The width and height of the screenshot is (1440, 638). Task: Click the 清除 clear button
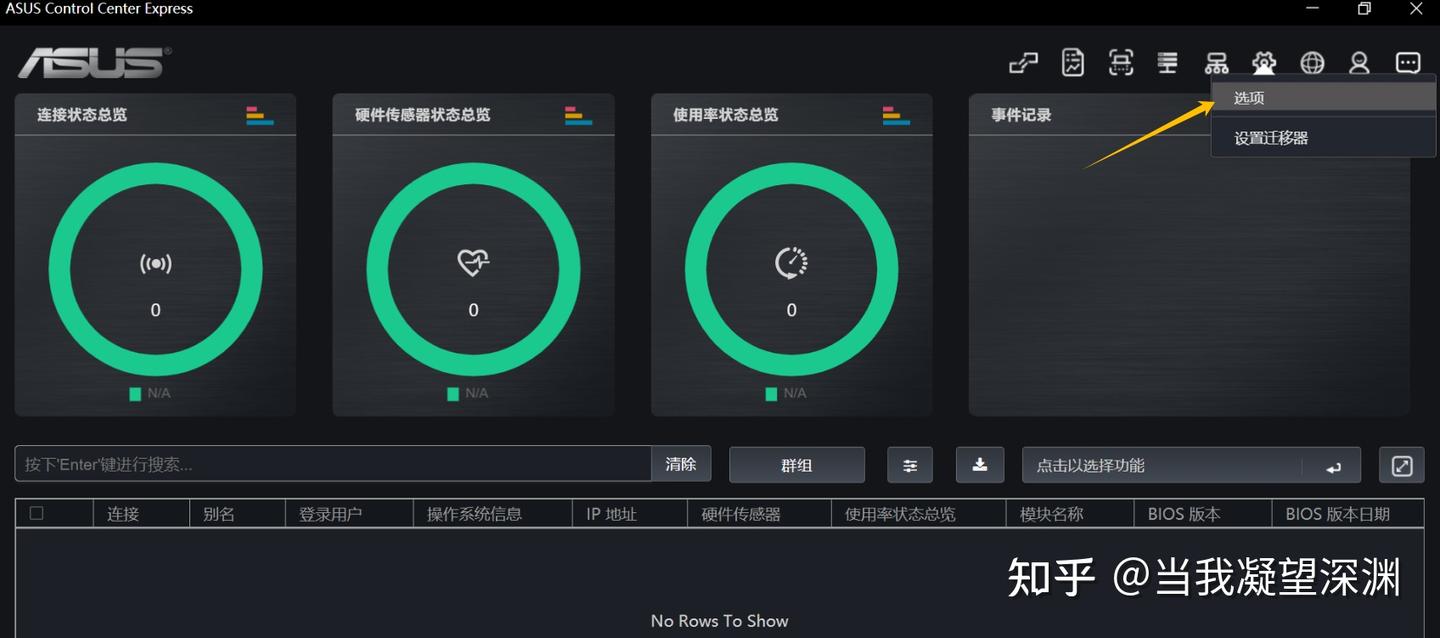[681, 464]
